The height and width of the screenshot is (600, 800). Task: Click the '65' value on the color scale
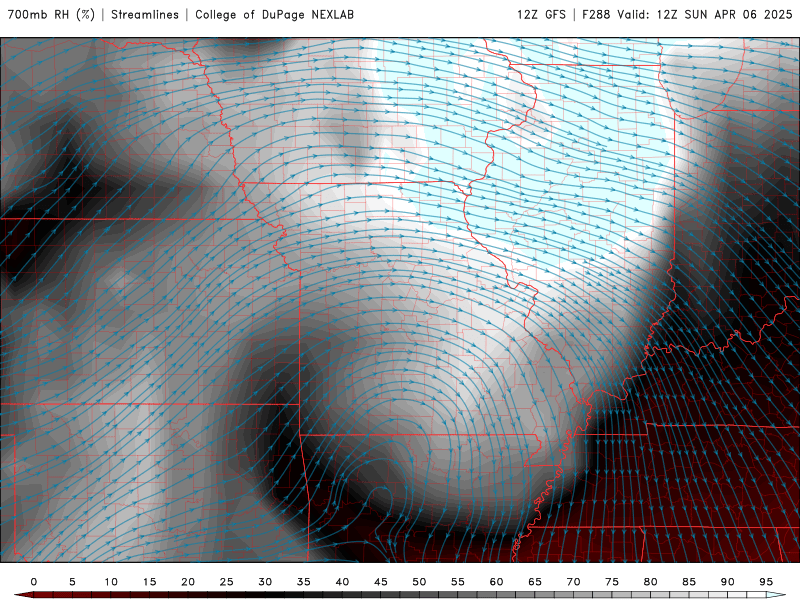(x=535, y=582)
